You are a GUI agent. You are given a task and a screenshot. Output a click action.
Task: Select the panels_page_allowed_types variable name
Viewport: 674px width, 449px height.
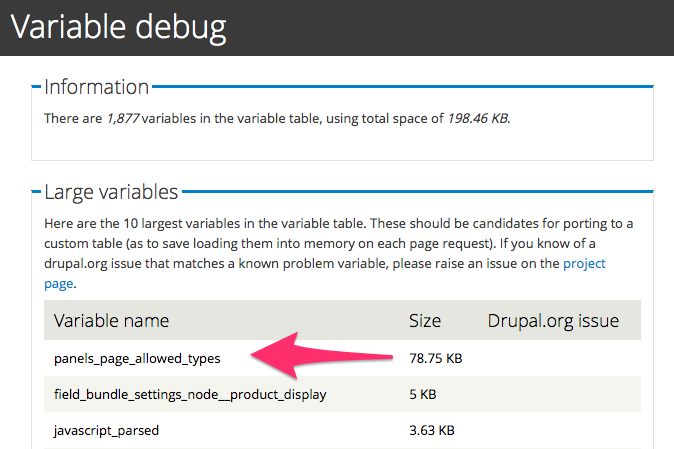137,357
